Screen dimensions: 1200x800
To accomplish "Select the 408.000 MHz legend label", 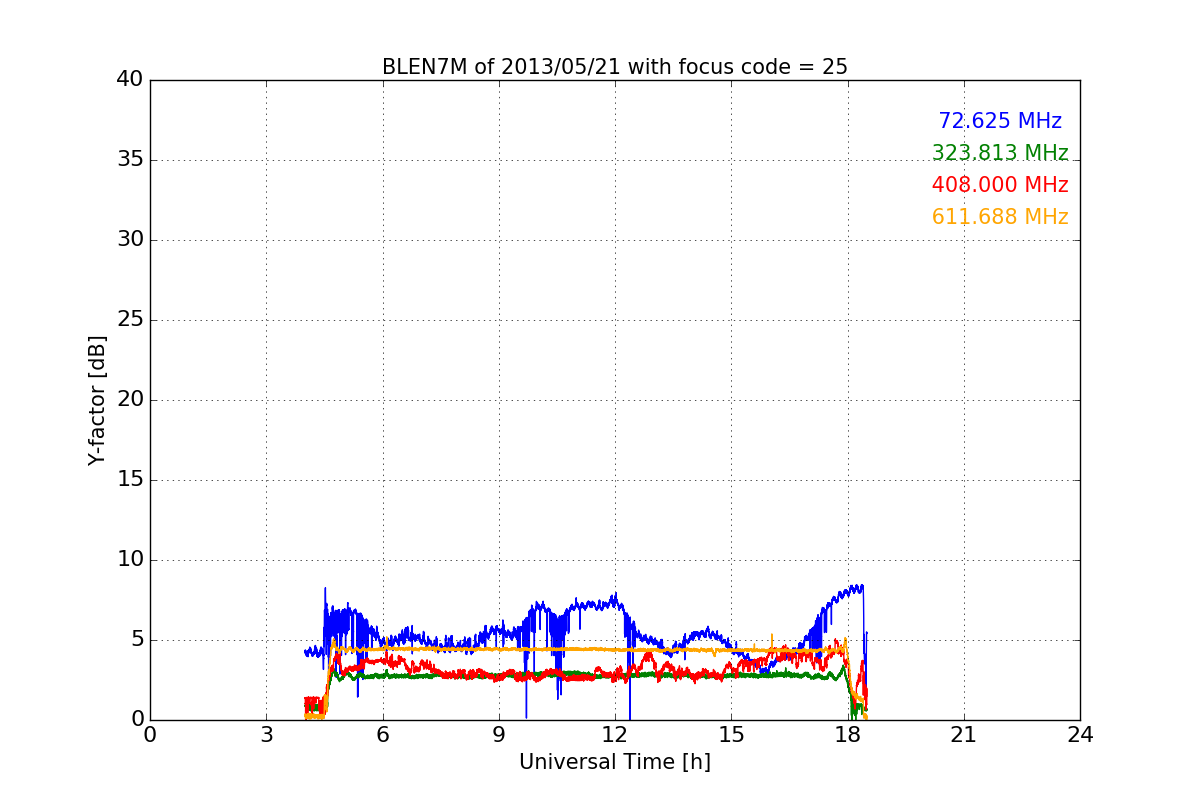I will [x=1000, y=185].
